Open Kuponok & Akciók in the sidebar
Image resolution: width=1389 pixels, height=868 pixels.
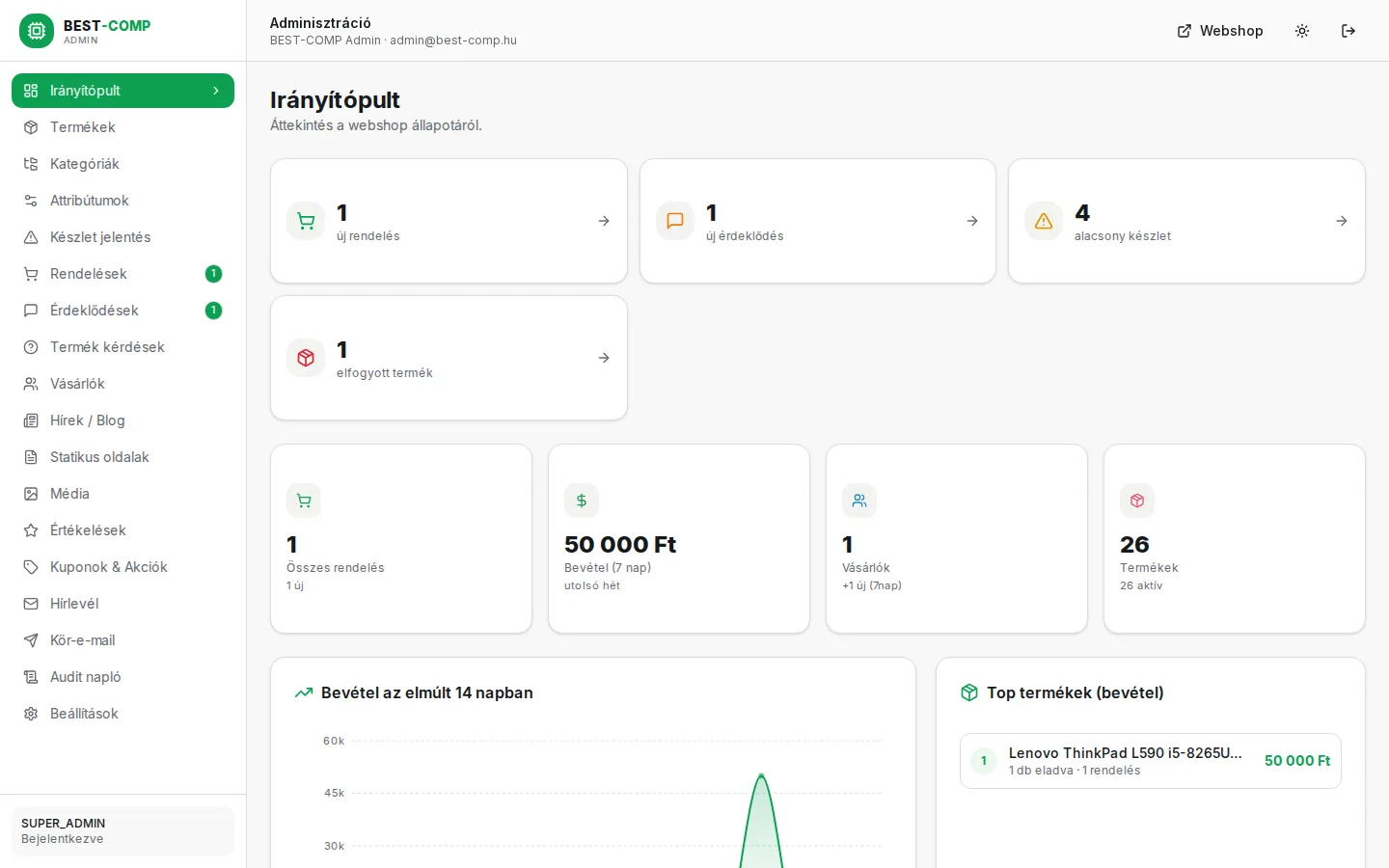point(123,567)
